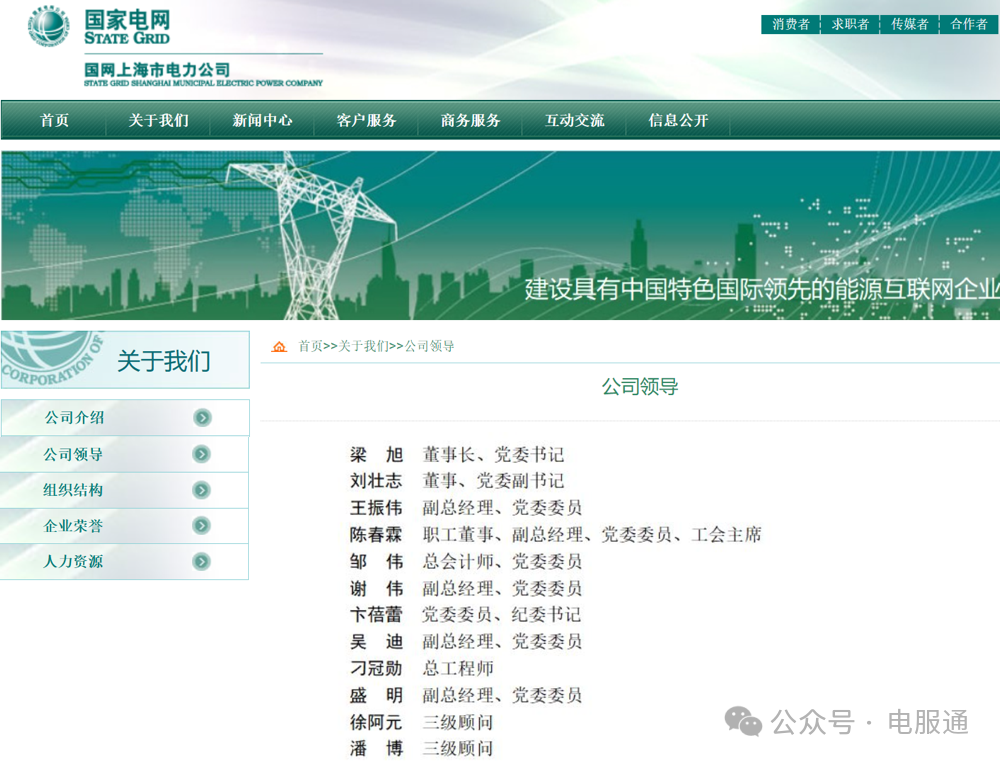Screen dimensions: 1000x762
Task: Click the name 梁 旭
Action: 376,455
